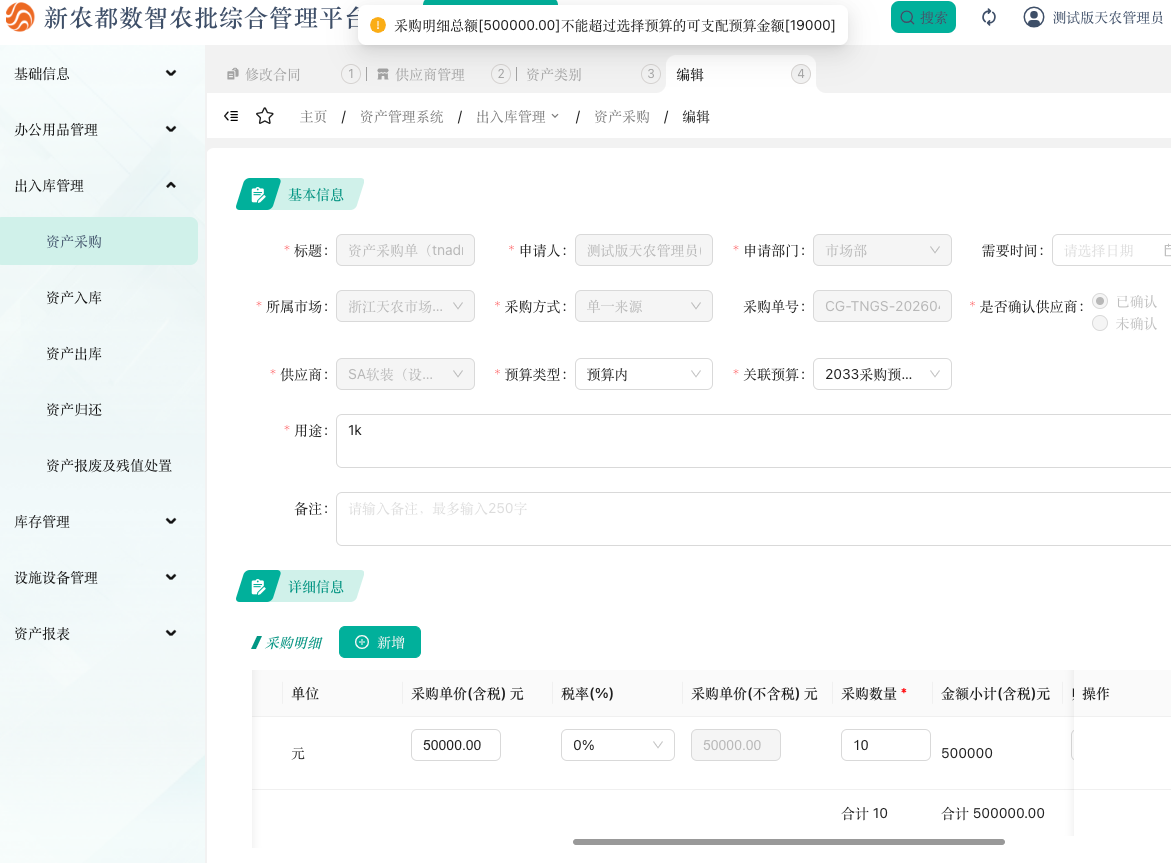
Task: Click the 新增 button
Action: pyautogui.click(x=379, y=642)
